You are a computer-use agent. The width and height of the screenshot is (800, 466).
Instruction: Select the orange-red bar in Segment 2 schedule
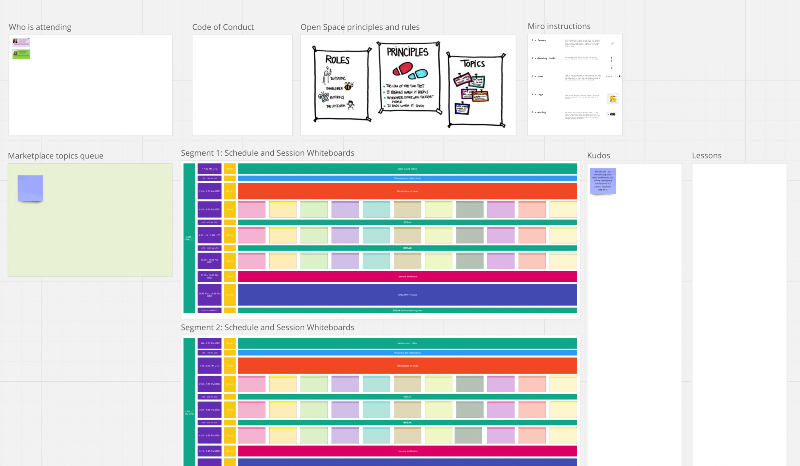coord(407,365)
